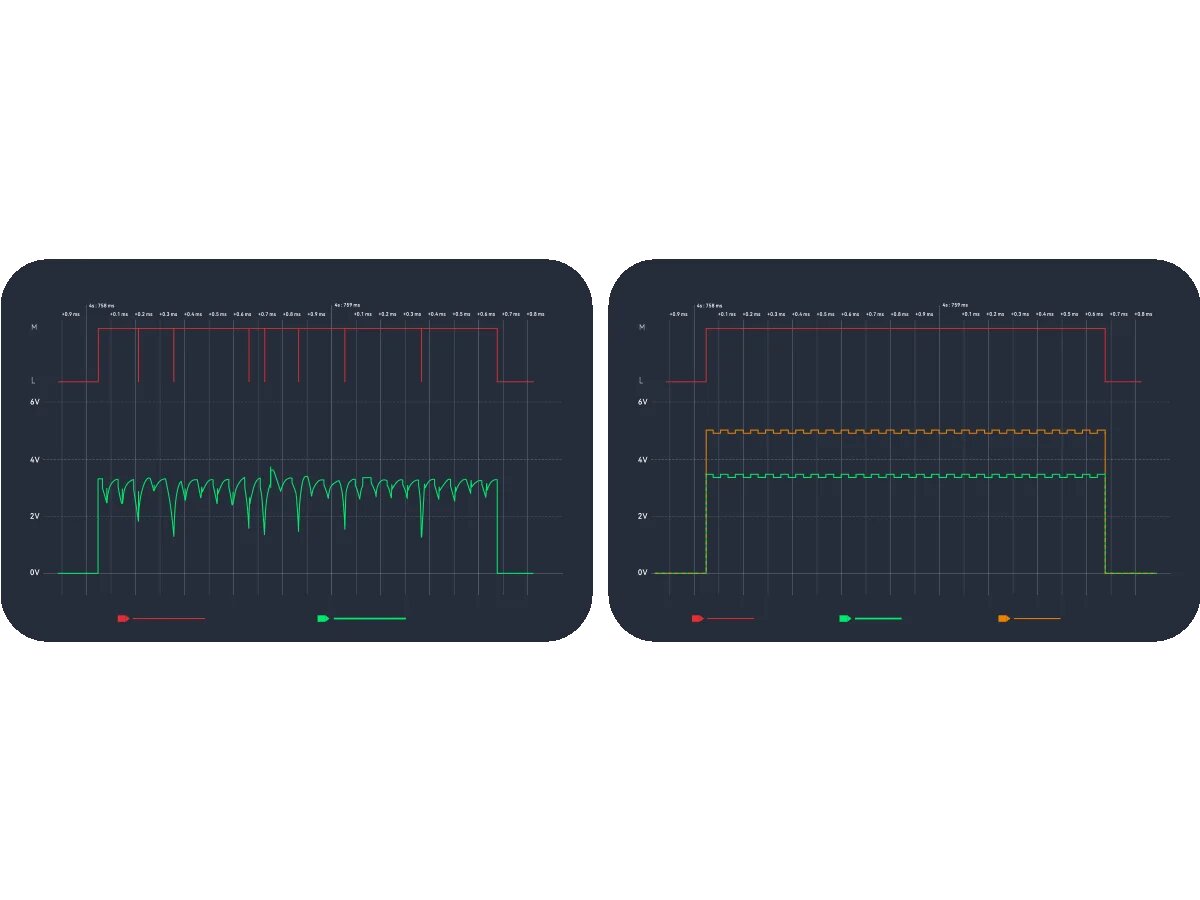Click the 4s : 758 ms marker in right chart
Viewport: 1200px width, 900px height.
coord(709,306)
